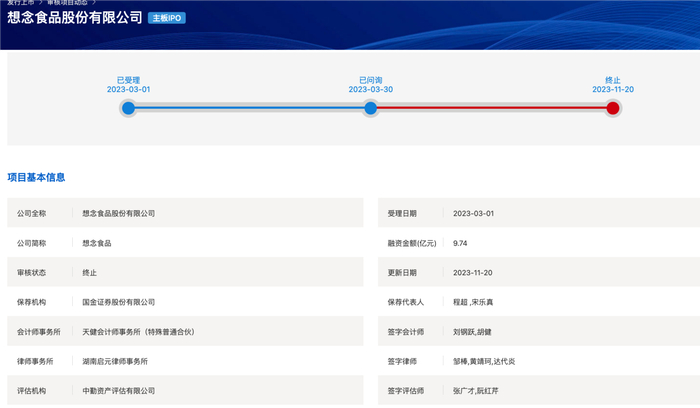Image resolution: width=700 pixels, height=408 pixels.
Task: Click the 已受理 2023-03-01 stage label
Action: (128, 85)
